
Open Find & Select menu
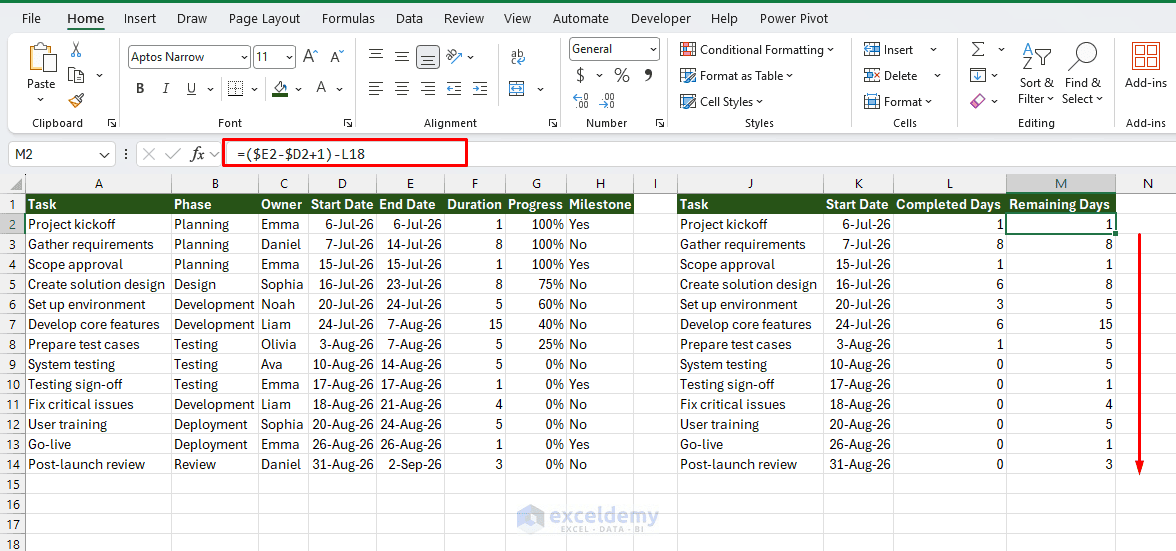click(x=1082, y=73)
